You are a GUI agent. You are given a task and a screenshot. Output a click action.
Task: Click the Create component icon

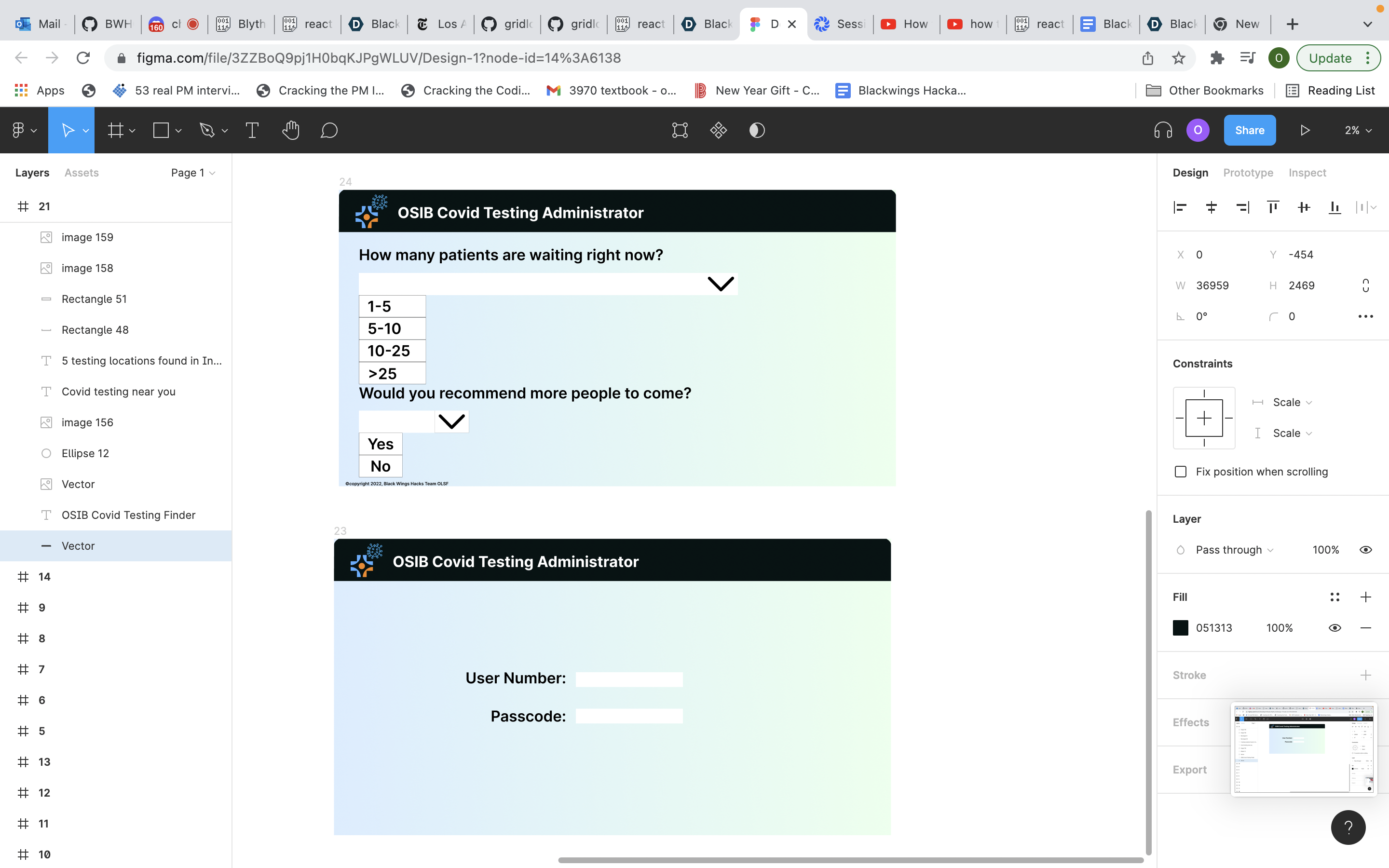718,130
